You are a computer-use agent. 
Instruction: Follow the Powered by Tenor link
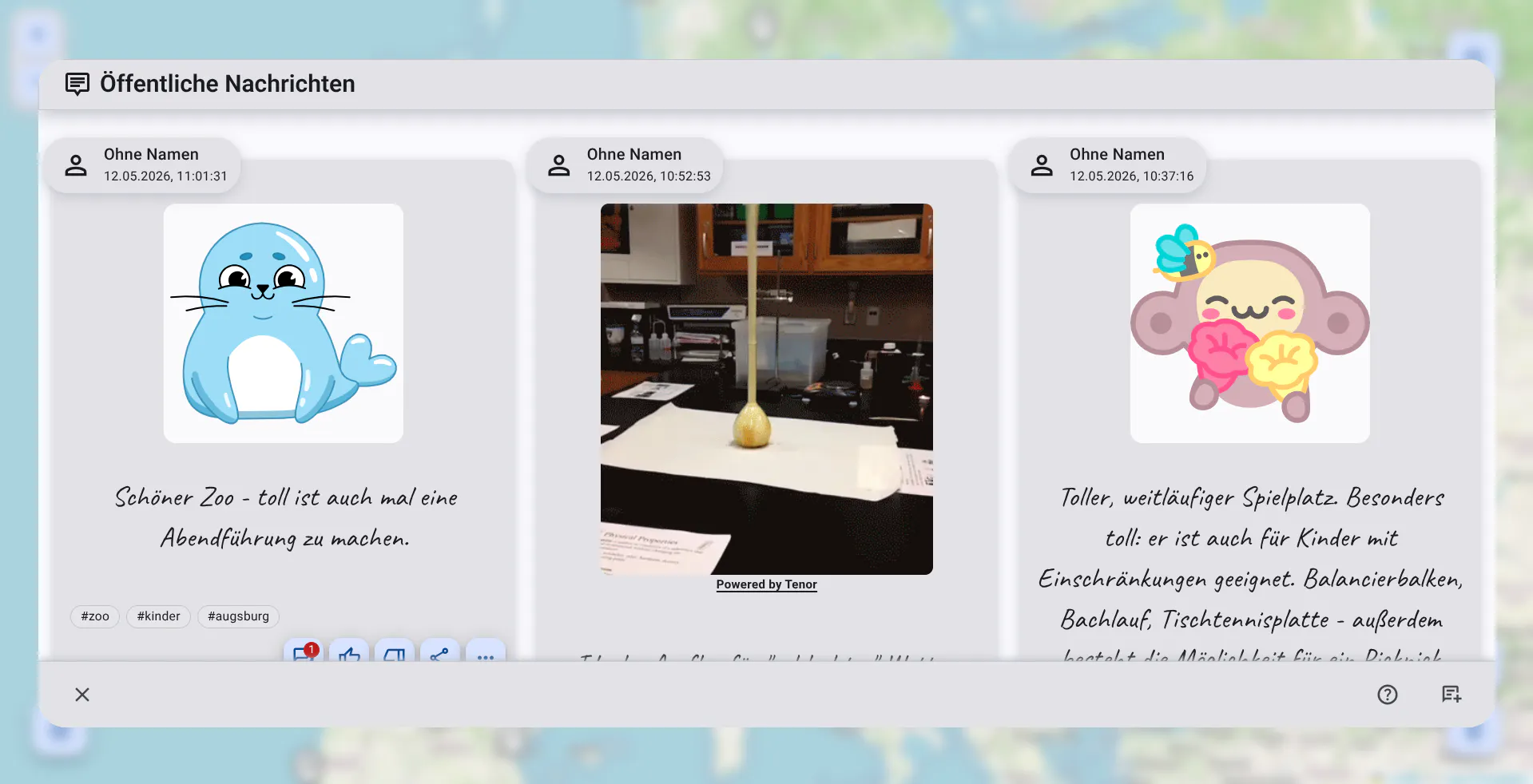767,584
